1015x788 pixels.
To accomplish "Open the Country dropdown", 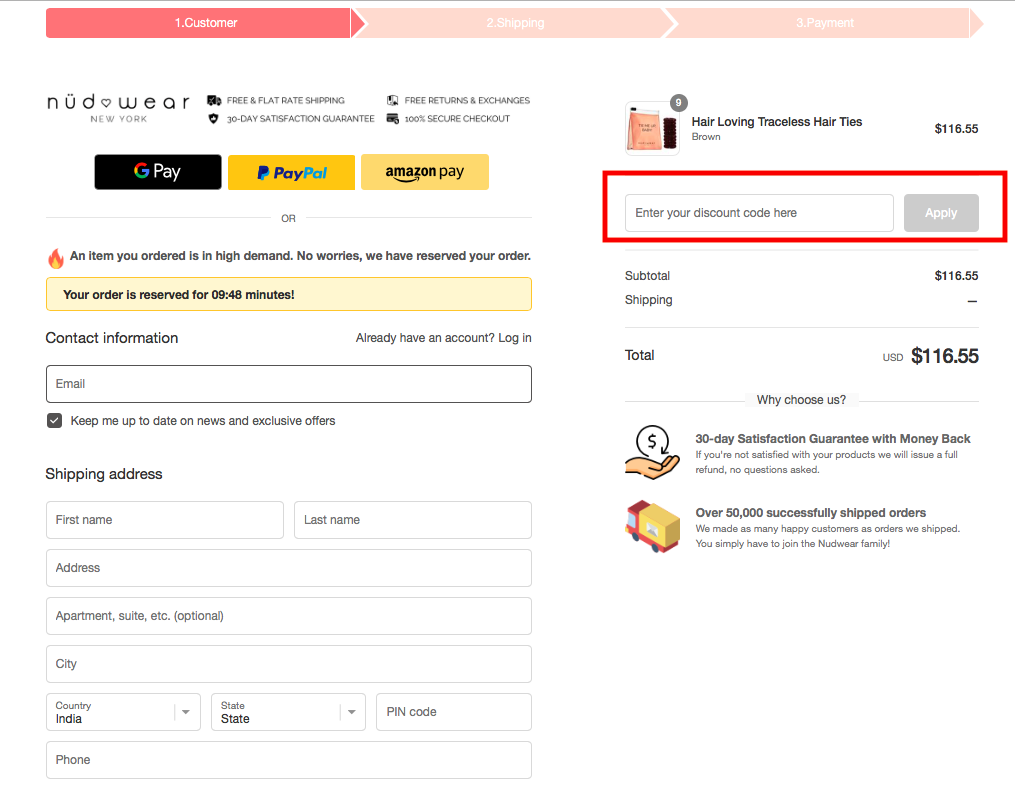I will pyautogui.click(x=123, y=712).
